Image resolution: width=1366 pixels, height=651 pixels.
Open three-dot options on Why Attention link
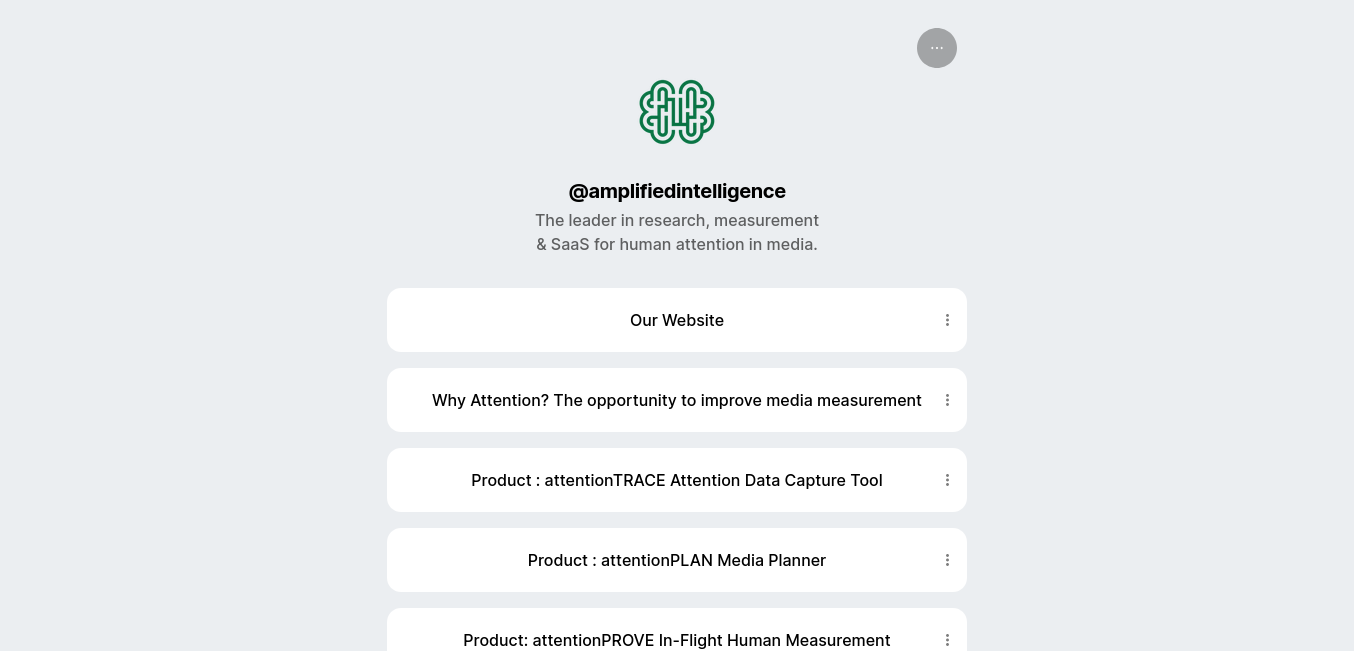point(947,400)
